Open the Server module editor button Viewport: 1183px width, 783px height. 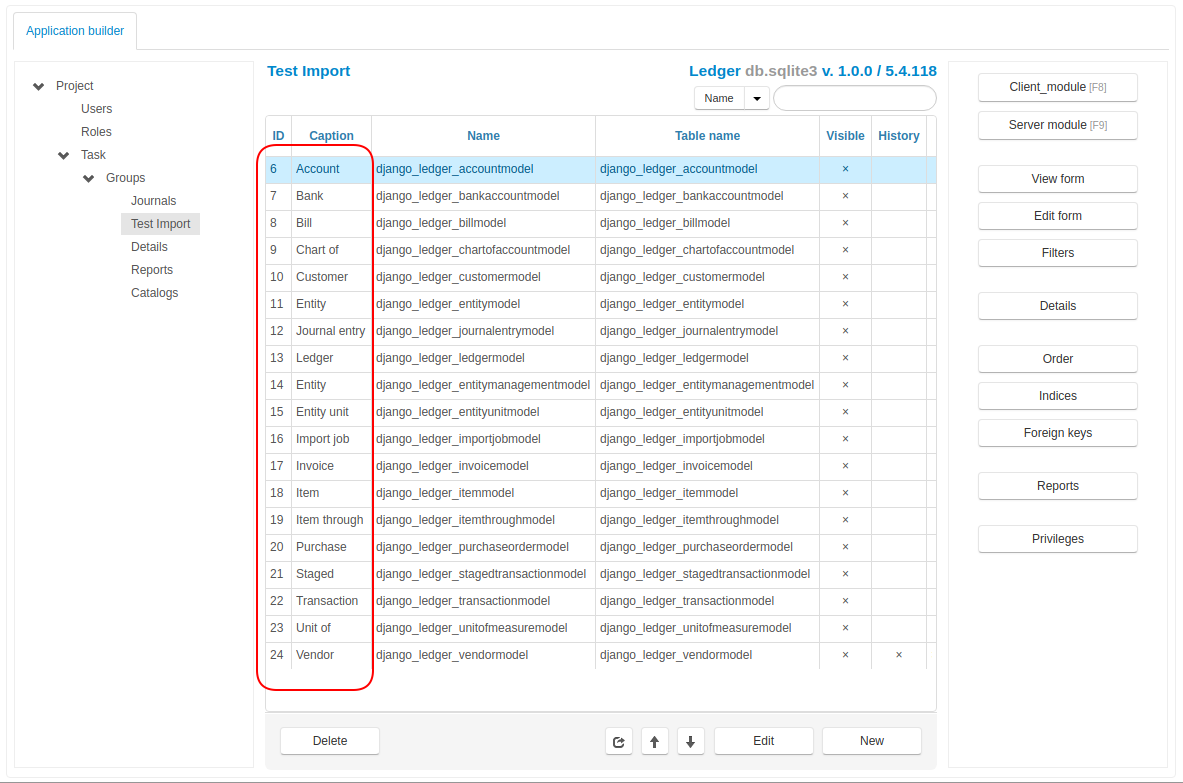coord(1058,125)
